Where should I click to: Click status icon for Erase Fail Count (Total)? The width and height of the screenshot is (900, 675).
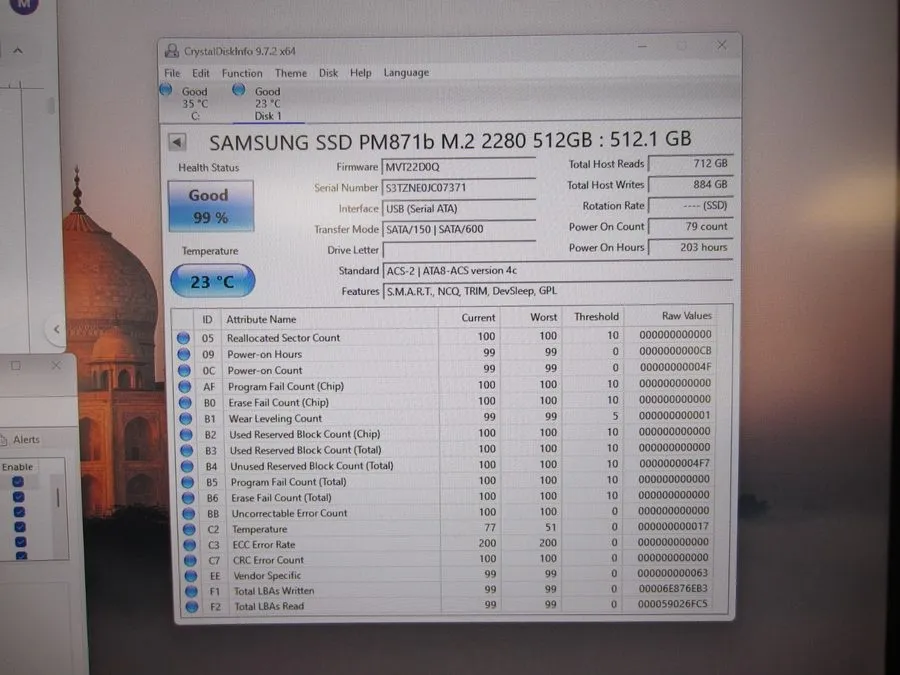tap(189, 498)
